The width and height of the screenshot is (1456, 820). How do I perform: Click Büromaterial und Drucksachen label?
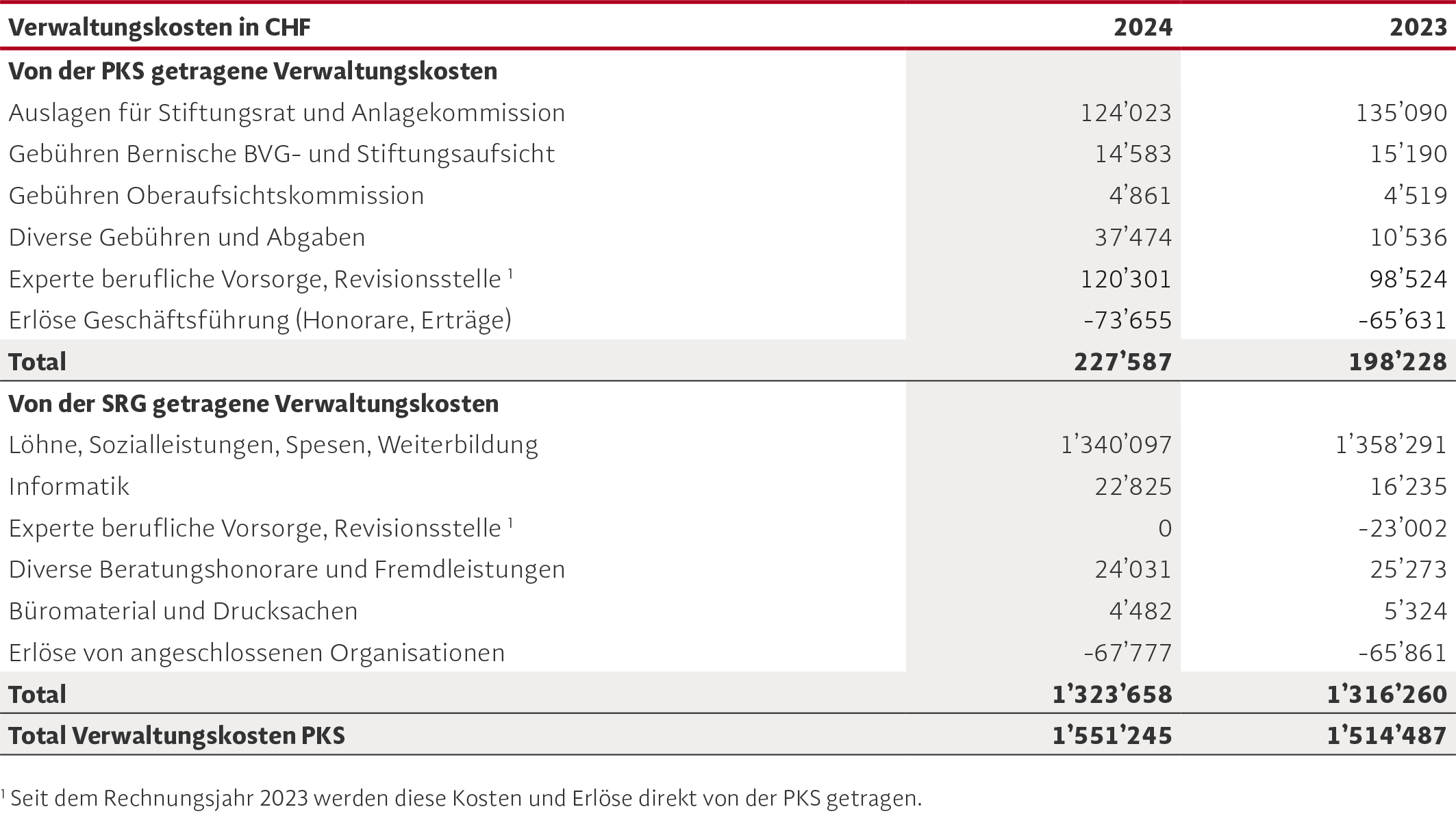click(183, 611)
